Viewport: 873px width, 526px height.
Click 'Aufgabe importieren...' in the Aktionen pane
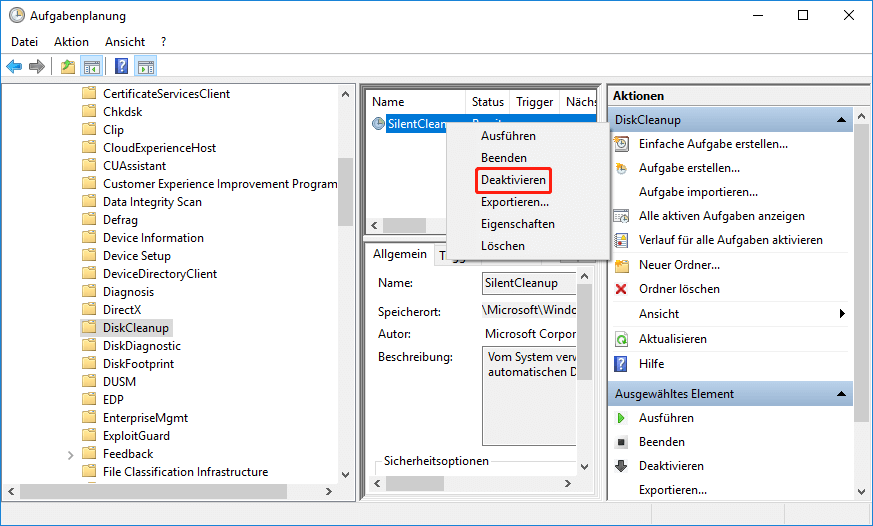coord(698,192)
